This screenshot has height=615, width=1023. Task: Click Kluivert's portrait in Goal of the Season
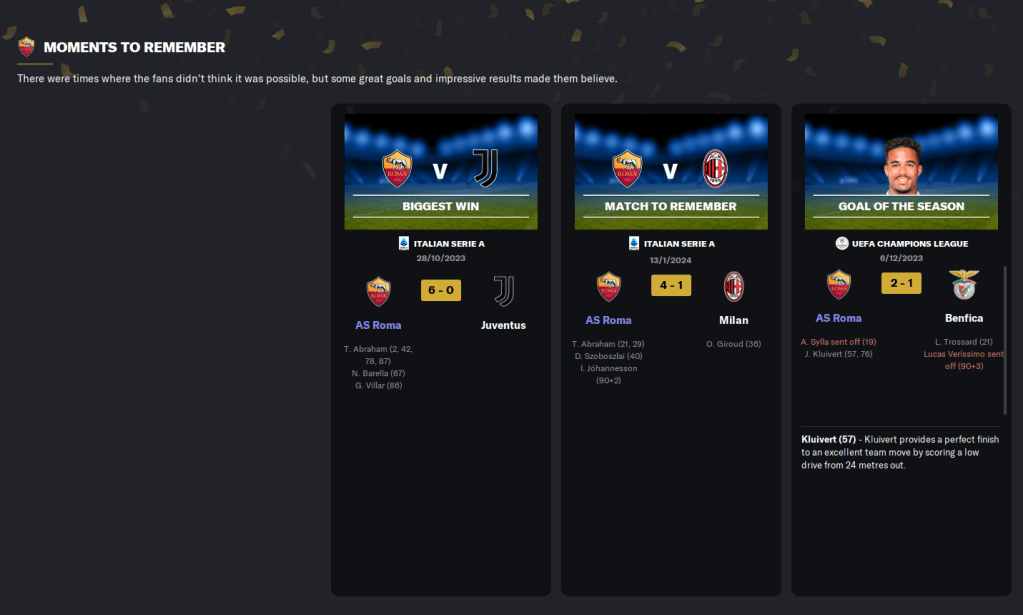[x=902, y=166]
